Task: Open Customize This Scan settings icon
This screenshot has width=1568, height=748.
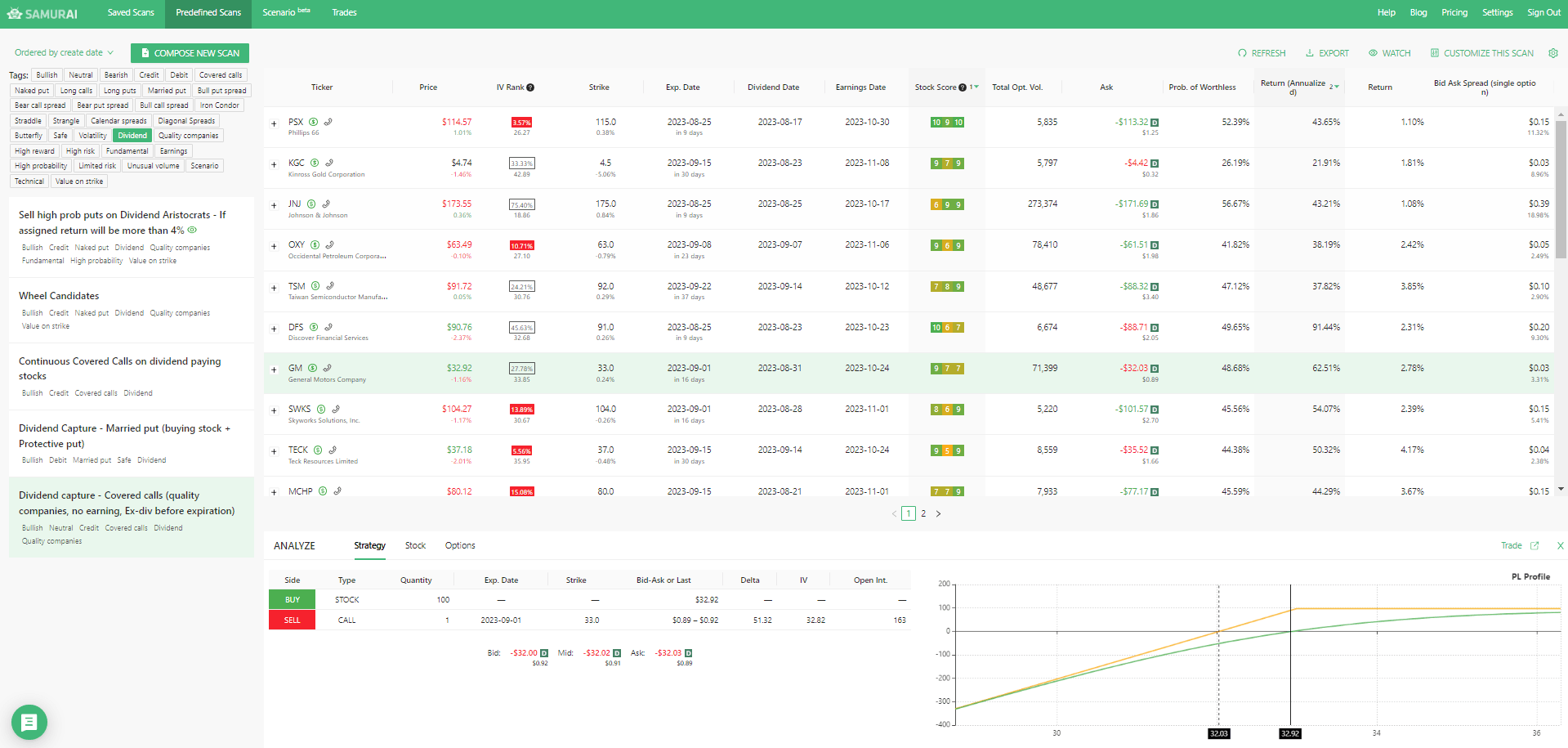Action: (1434, 52)
